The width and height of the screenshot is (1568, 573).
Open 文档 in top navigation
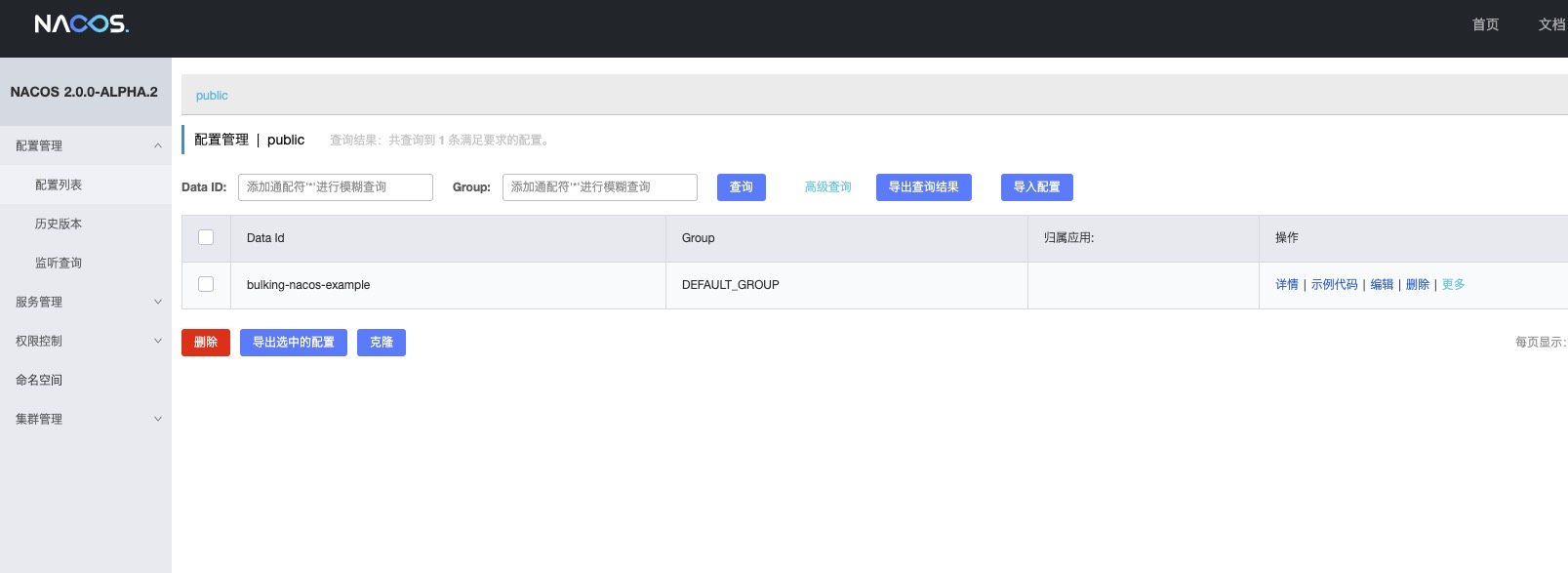[x=1551, y=24]
